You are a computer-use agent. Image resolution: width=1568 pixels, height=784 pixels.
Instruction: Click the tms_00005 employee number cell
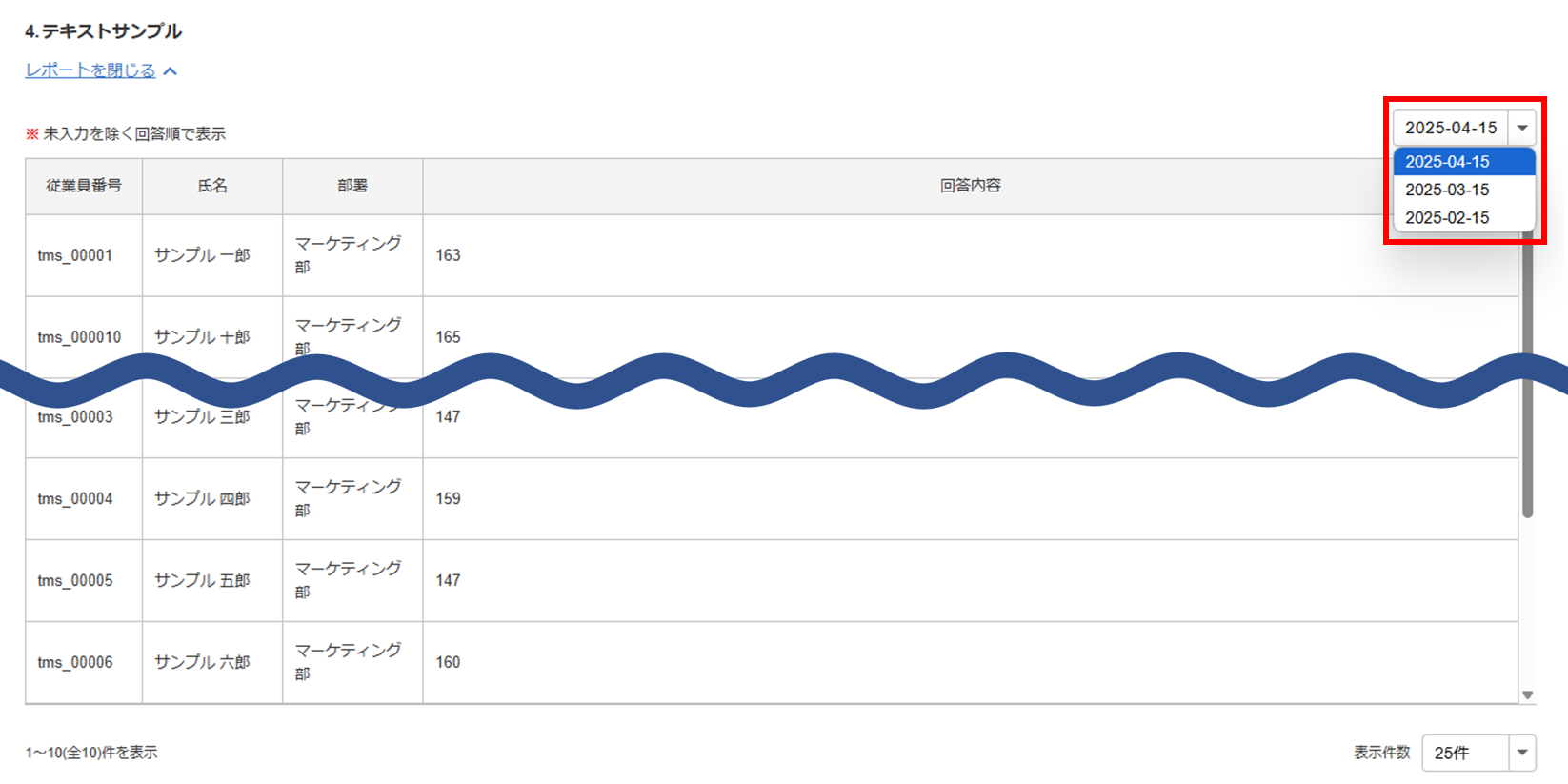(75, 580)
